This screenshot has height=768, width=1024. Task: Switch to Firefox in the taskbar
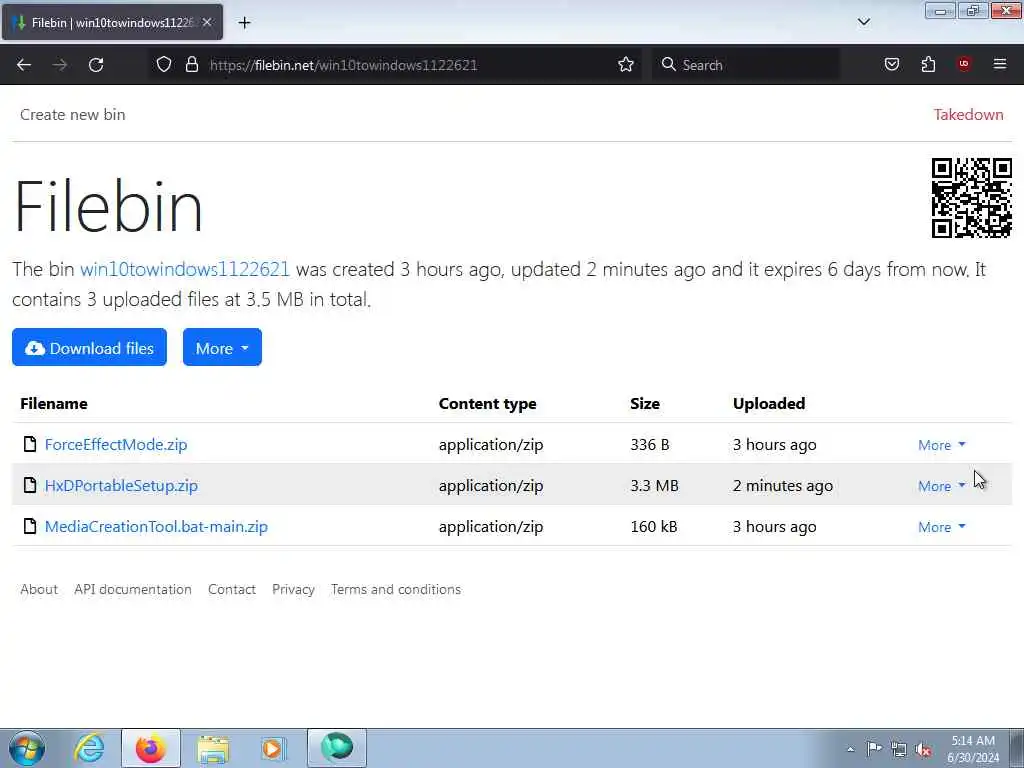[x=151, y=748]
